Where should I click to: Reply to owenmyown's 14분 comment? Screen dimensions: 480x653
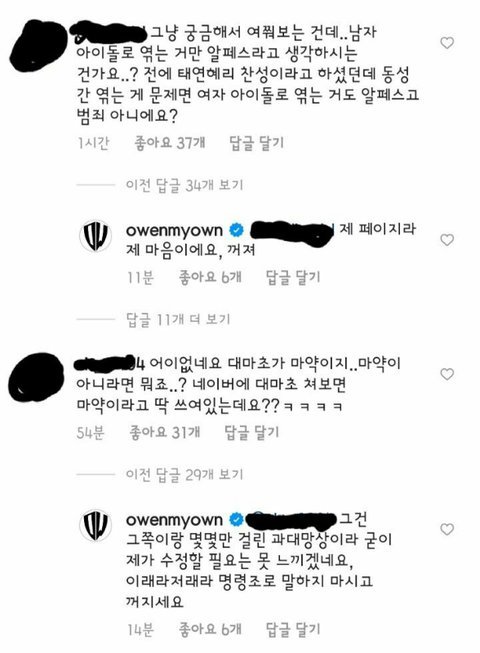point(293,629)
